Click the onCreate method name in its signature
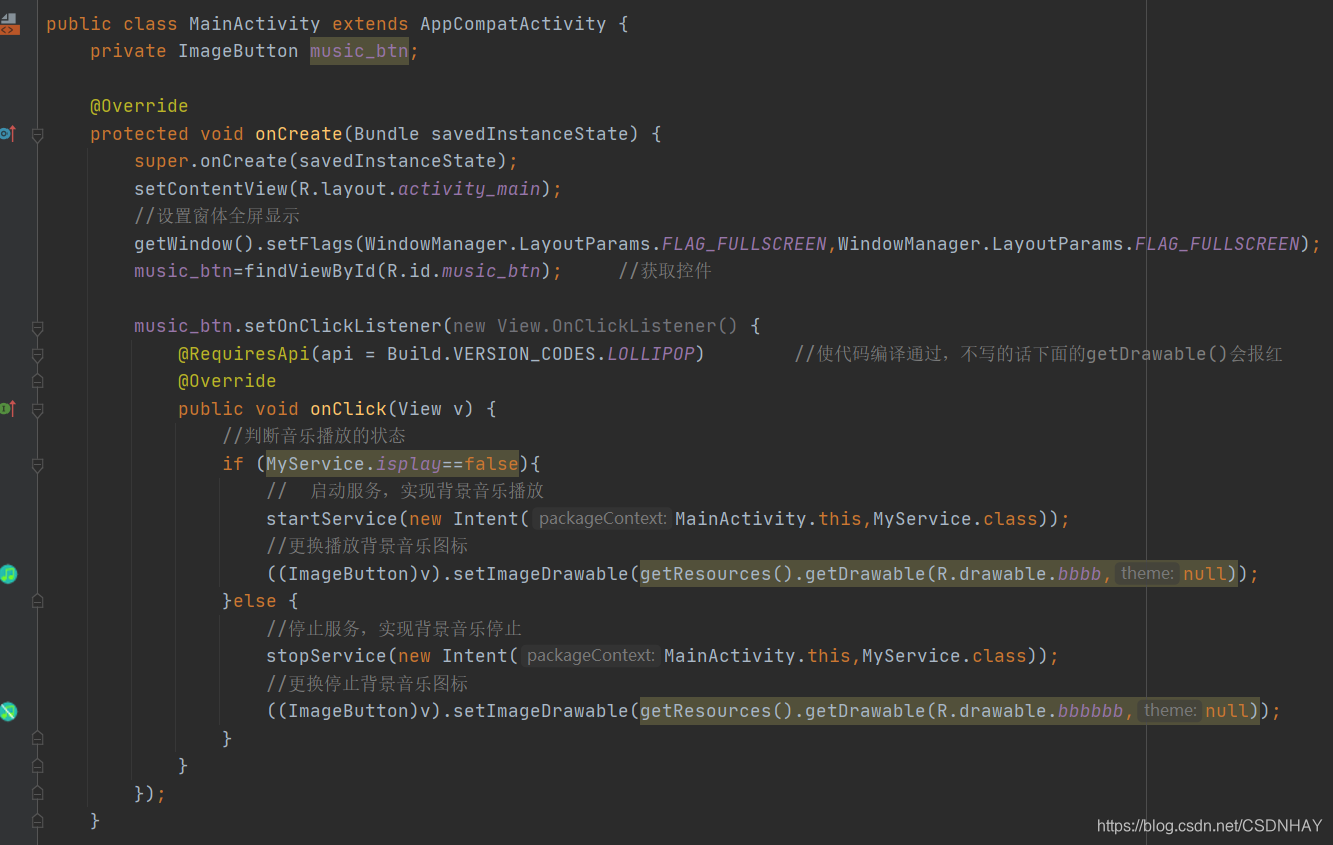1333x845 pixels. pos(299,134)
